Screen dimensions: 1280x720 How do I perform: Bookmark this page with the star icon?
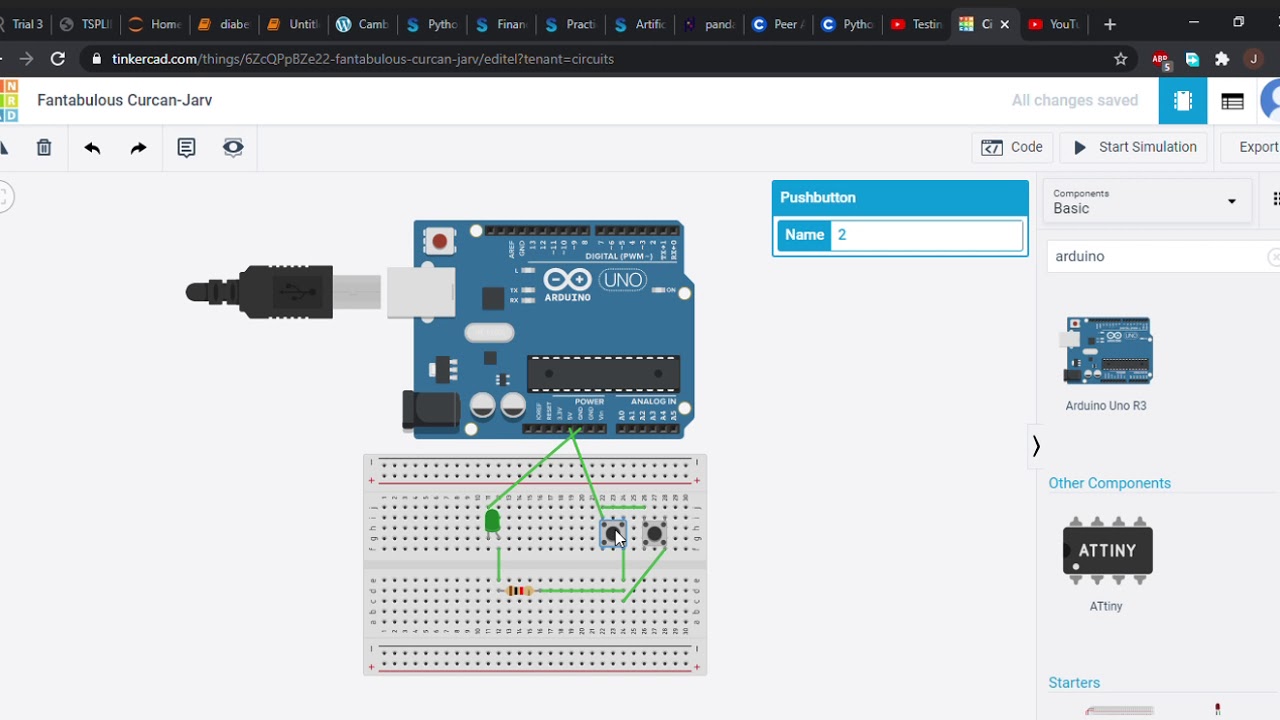[x=1121, y=59]
